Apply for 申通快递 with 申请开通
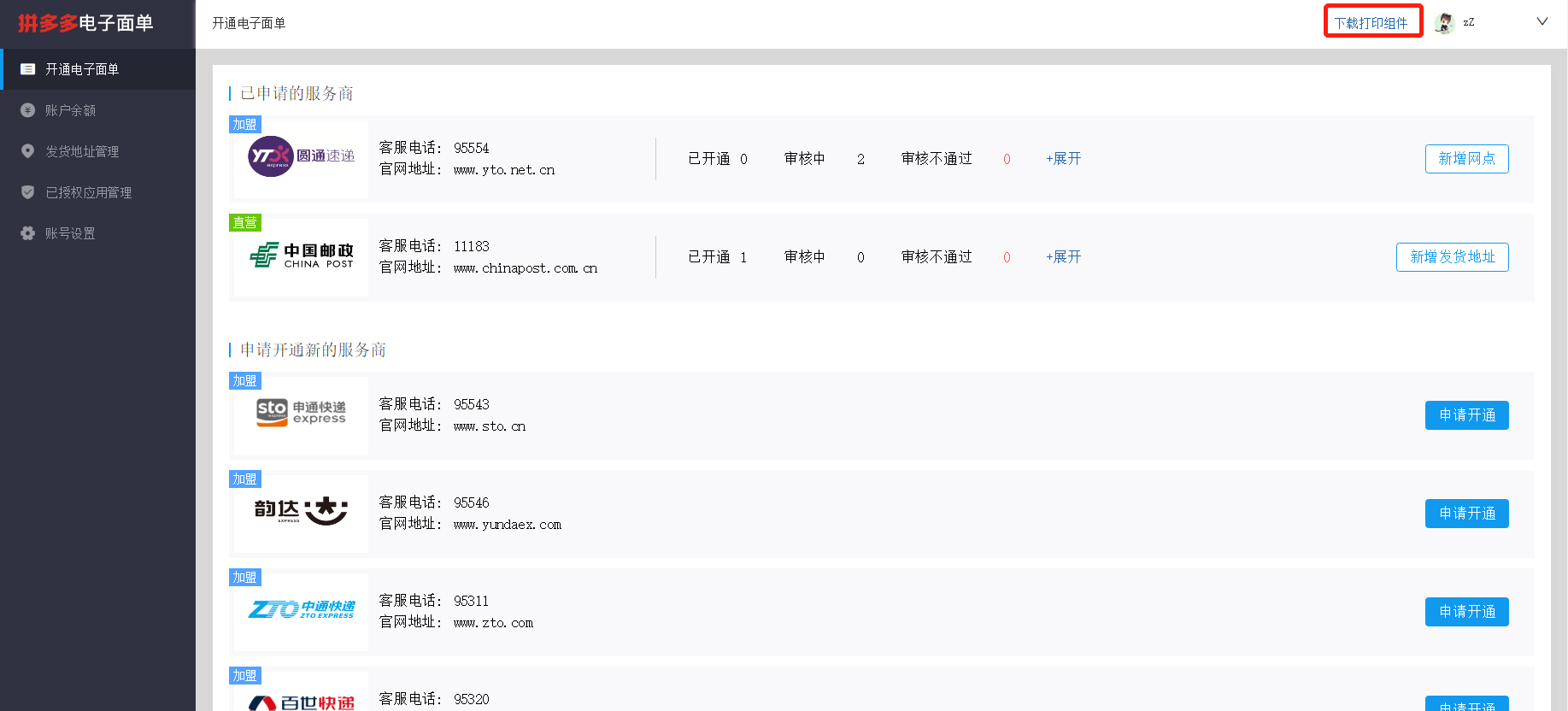This screenshot has width=1568, height=711. (1466, 415)
